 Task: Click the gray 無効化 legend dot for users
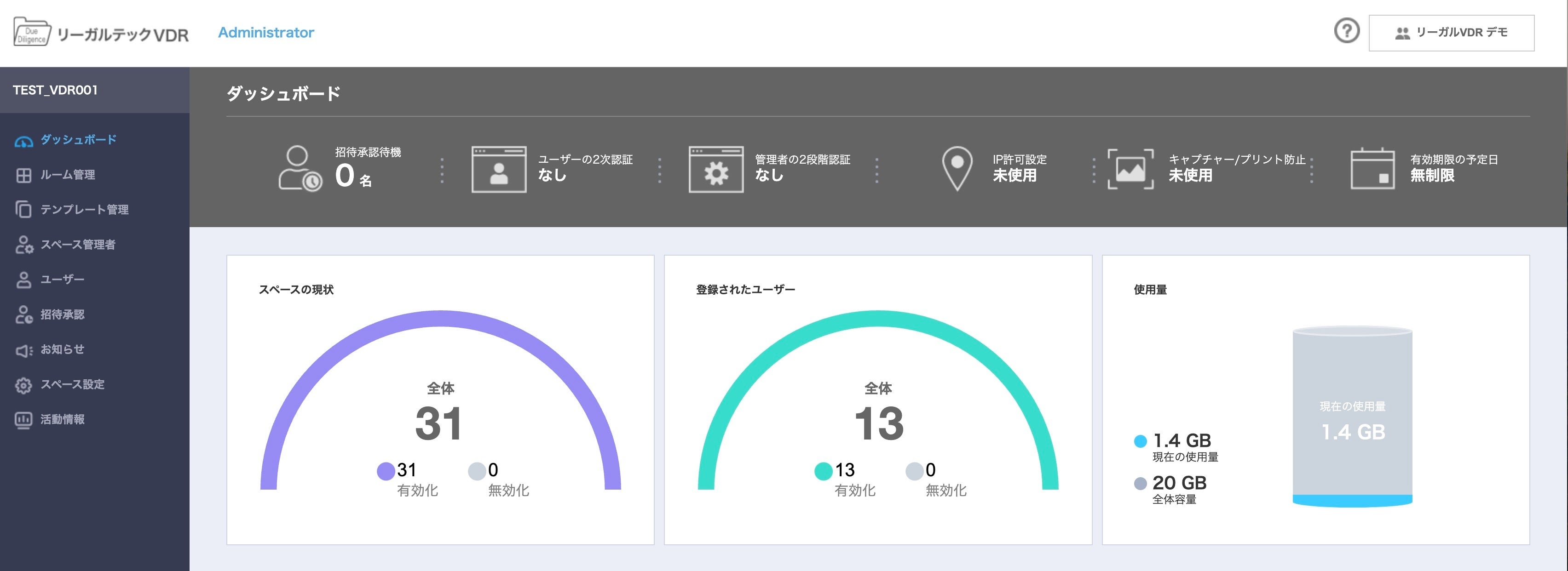(914, 471)
